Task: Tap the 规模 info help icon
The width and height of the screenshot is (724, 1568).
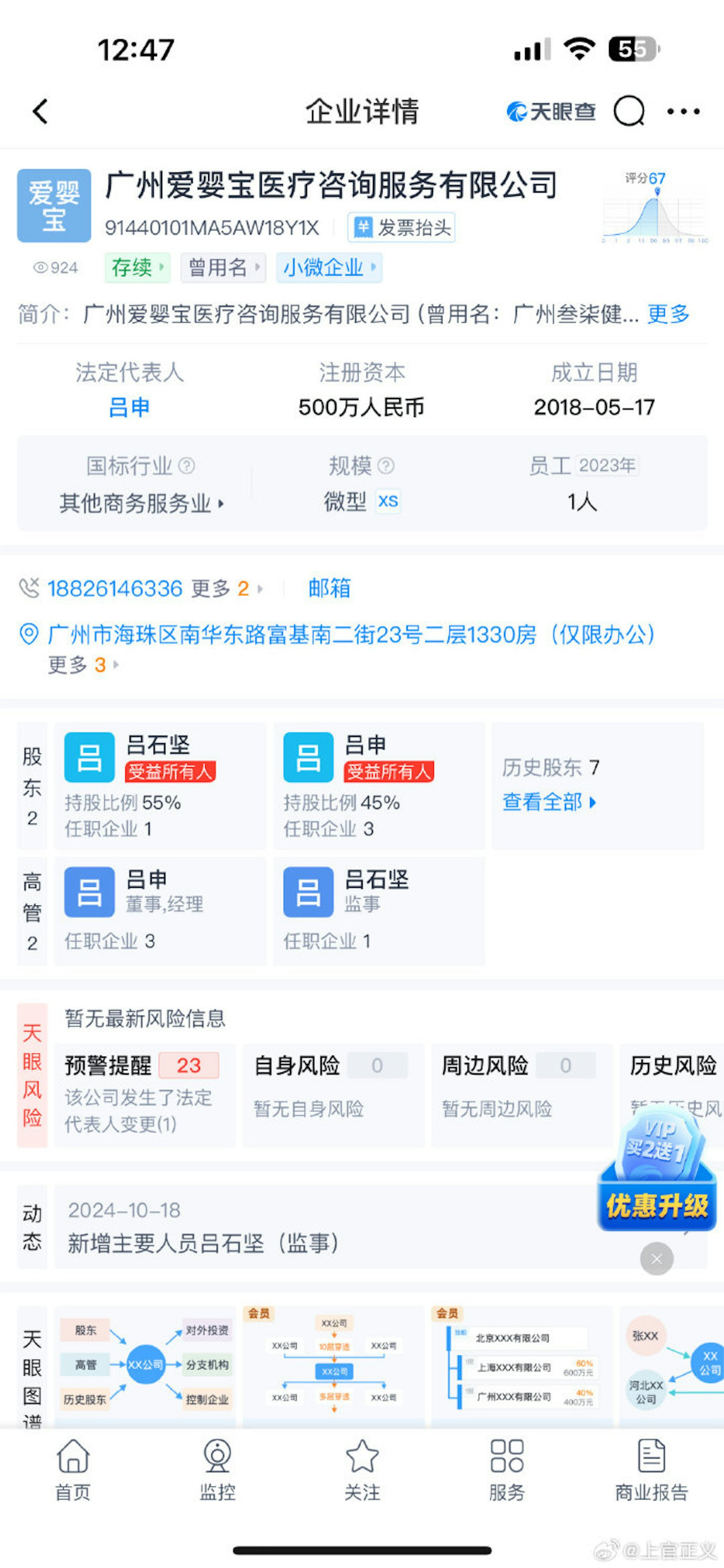Action: click(x=386, y=465)
